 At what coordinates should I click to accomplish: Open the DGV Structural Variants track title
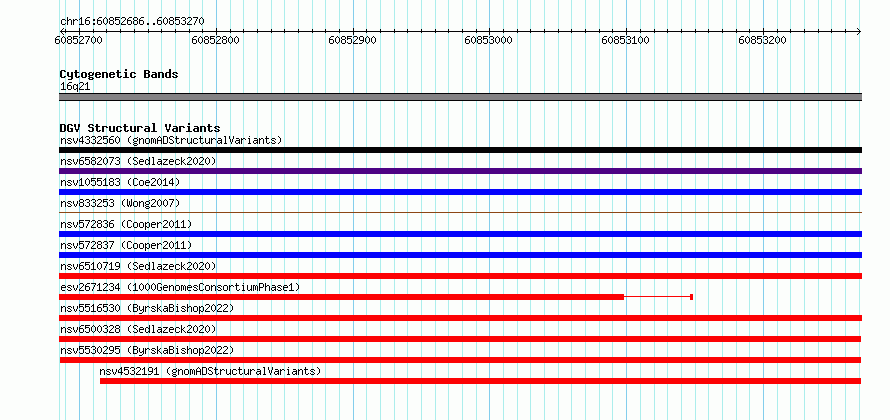(140, 128)
